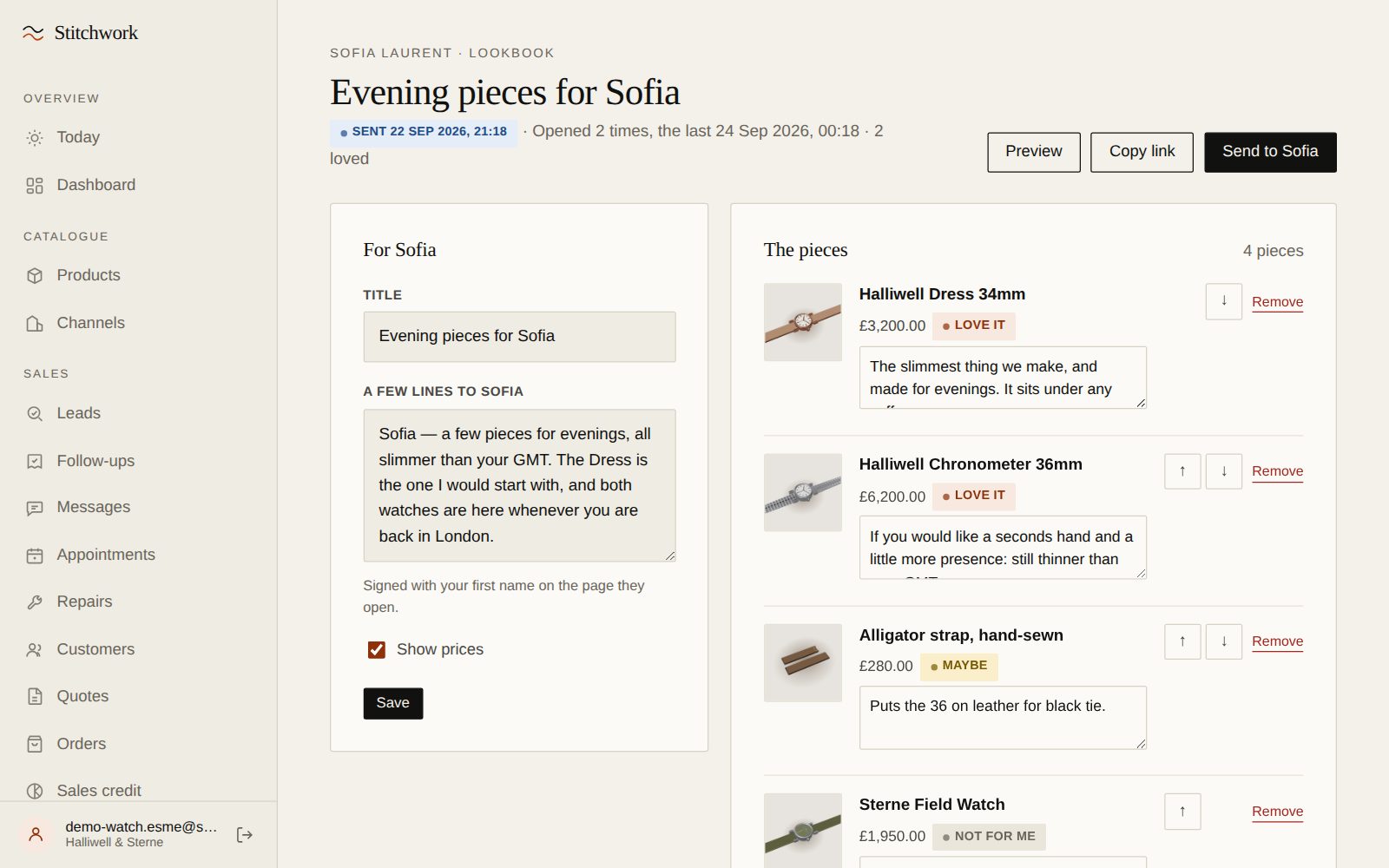Open Today via its sun icon
Viewport: 1389px width, 868px height.
(35, 138)
